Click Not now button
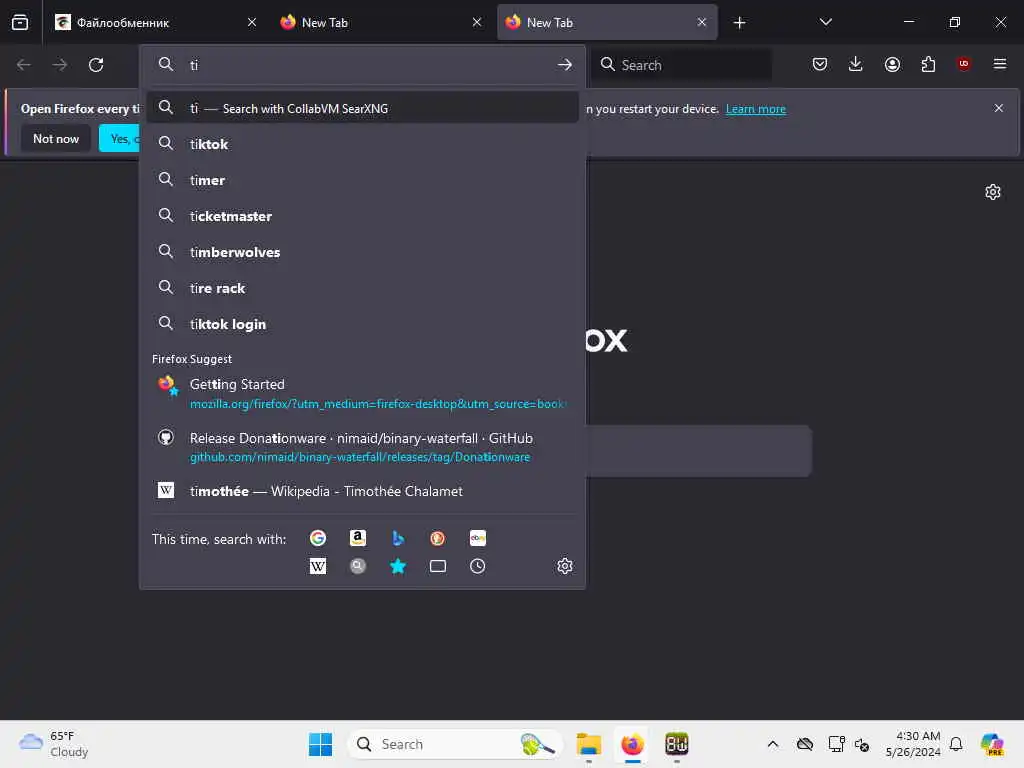 point(56,138)
